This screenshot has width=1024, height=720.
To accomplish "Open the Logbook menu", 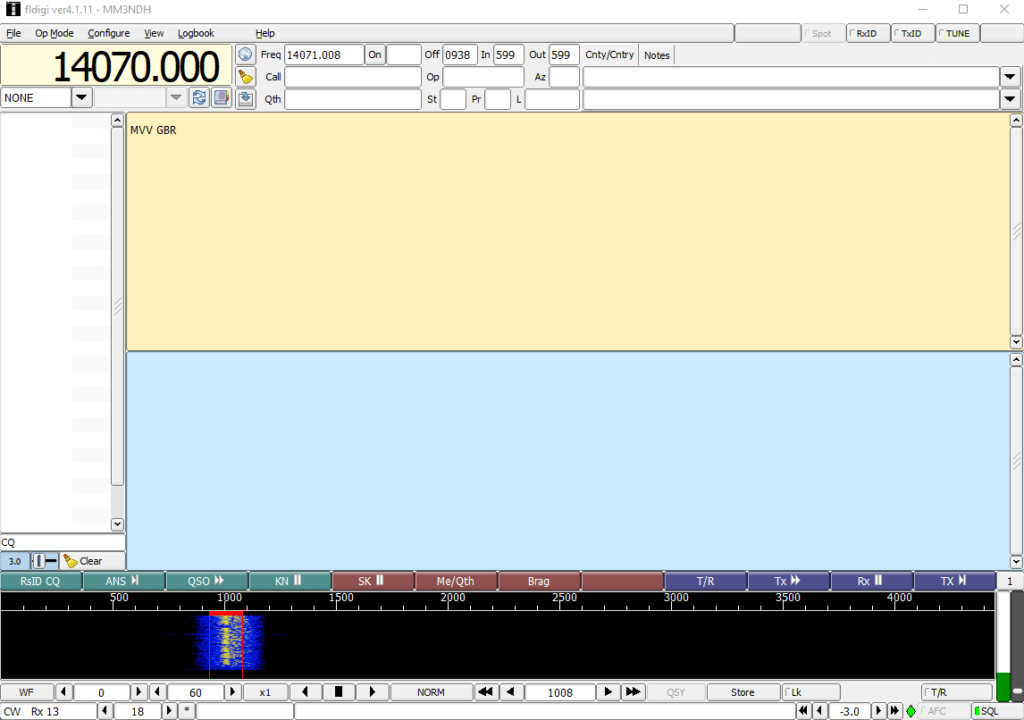I will click(196, 33).
